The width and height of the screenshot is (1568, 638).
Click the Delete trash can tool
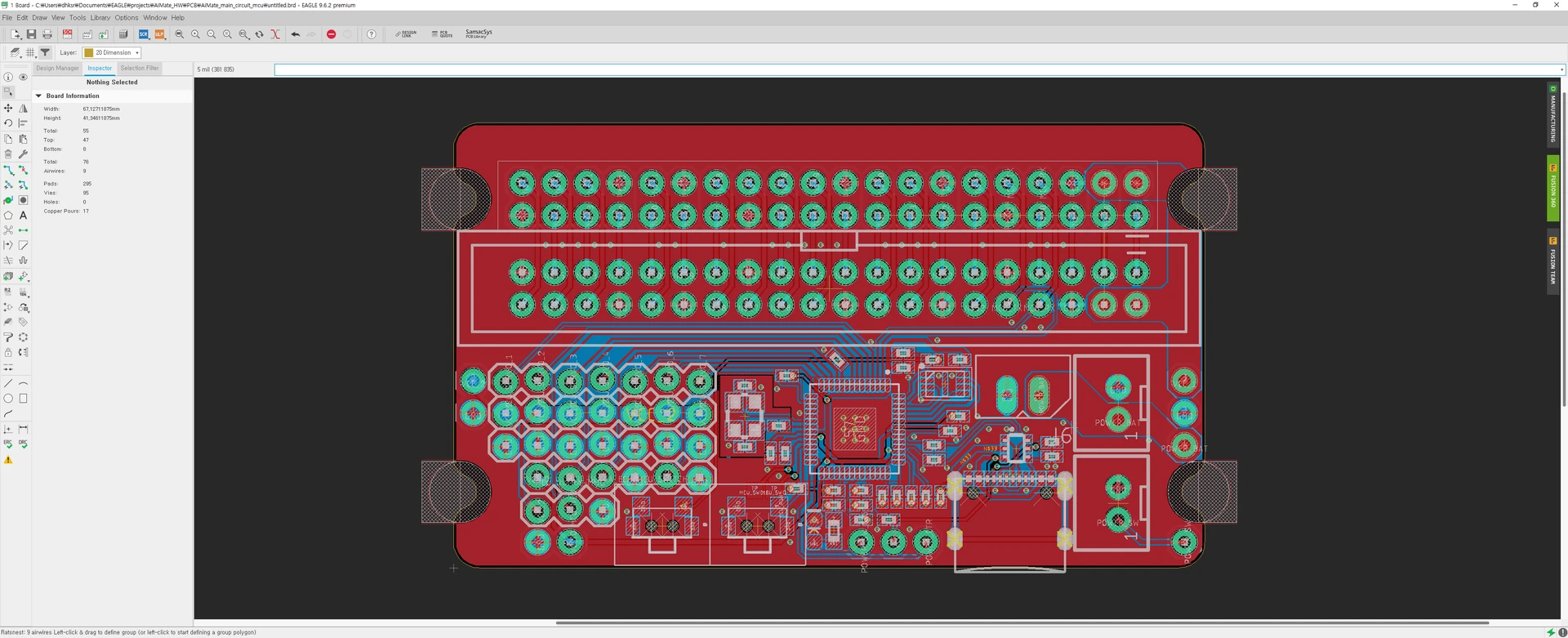8,154
